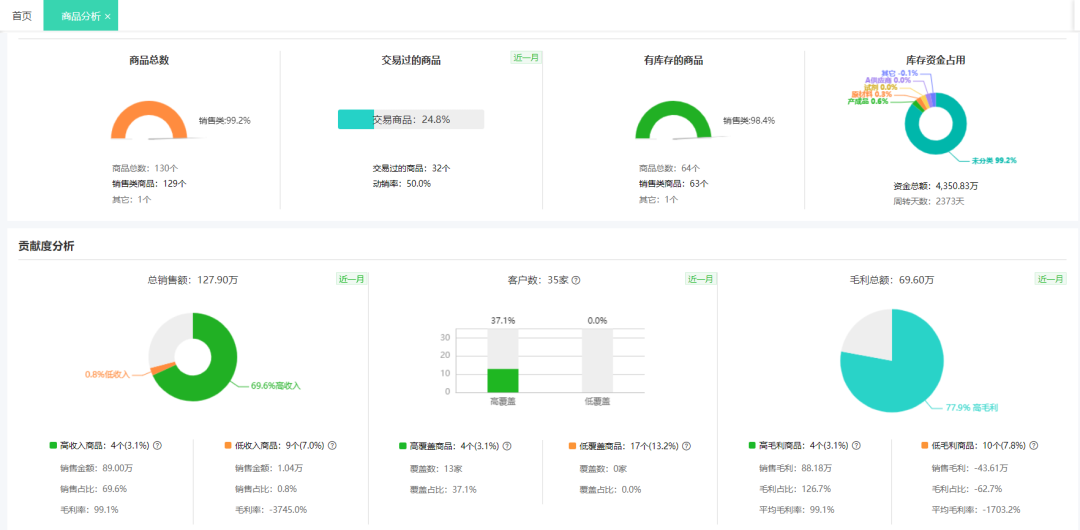Click 周转天数：2373天 value

(x=928, y=201)
